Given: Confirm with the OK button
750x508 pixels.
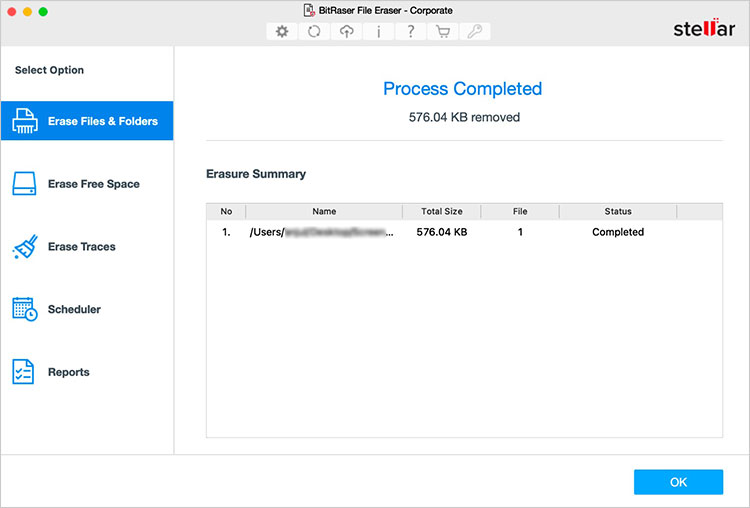Looking at the screenshot, I should pos(678,482).
